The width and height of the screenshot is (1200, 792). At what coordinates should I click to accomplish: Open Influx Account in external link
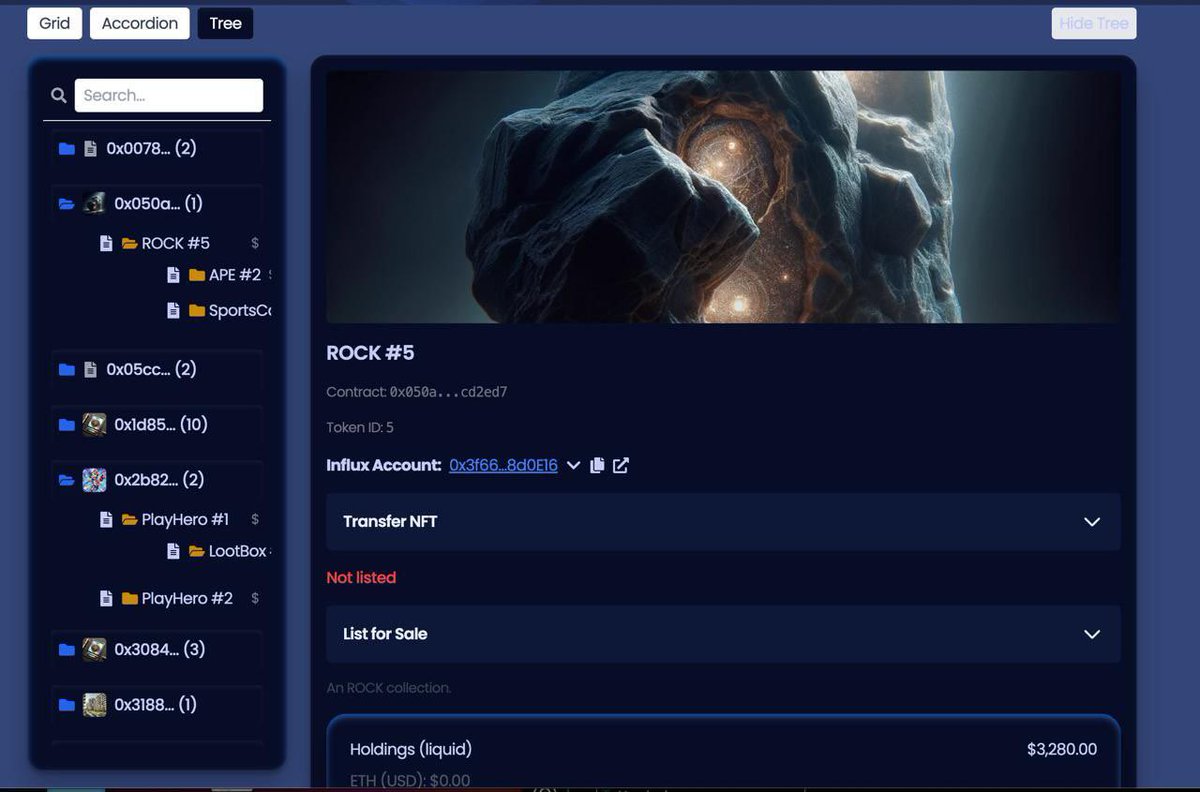pyautogui.click(x=621, y=465)
